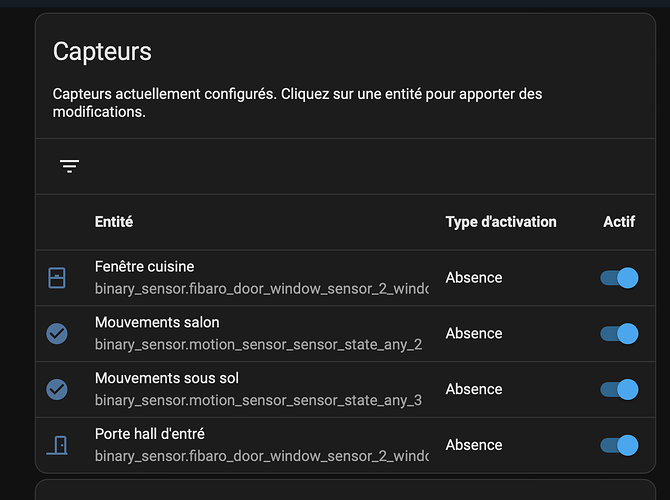Open the sensor filter icon

click(69, 166)
